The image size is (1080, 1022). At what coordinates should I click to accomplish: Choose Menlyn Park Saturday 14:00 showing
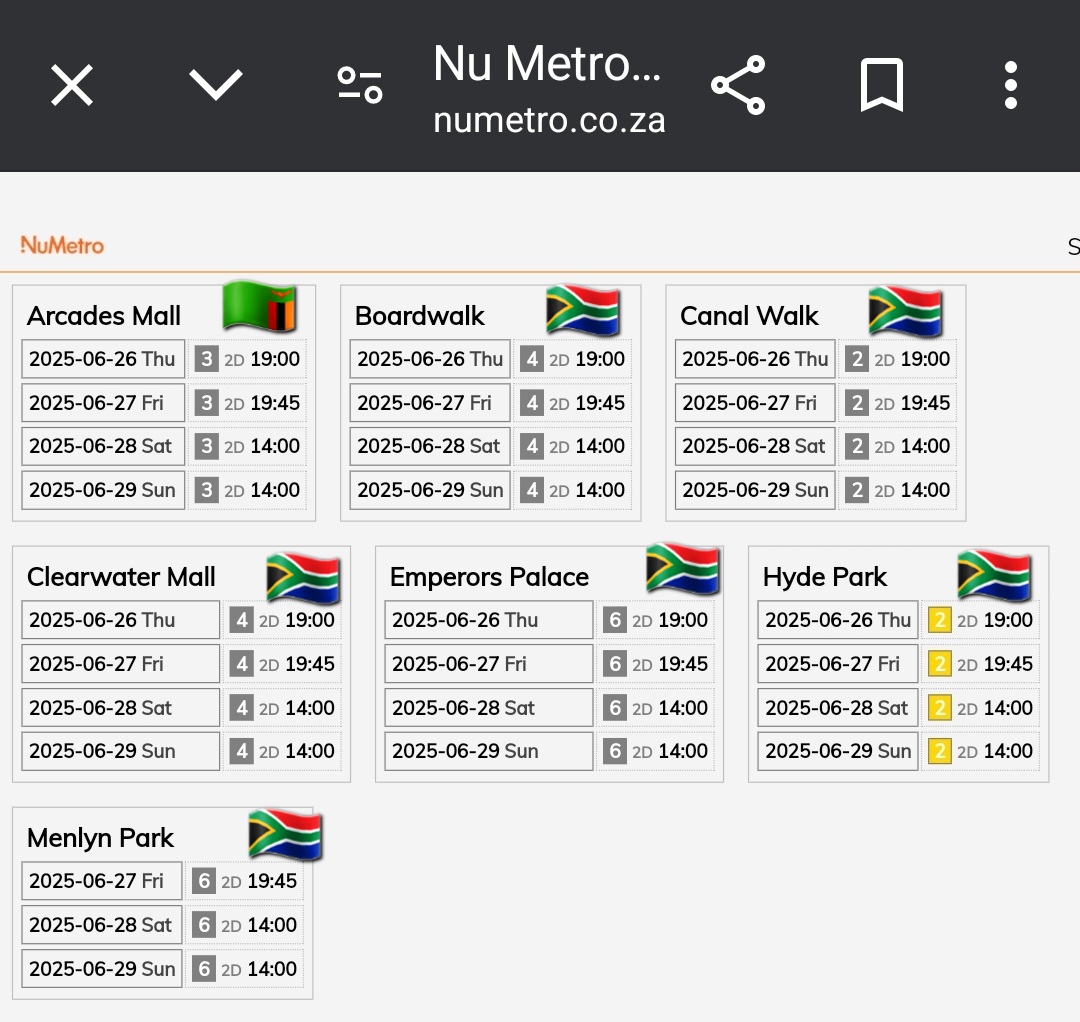tap(245, 925)
